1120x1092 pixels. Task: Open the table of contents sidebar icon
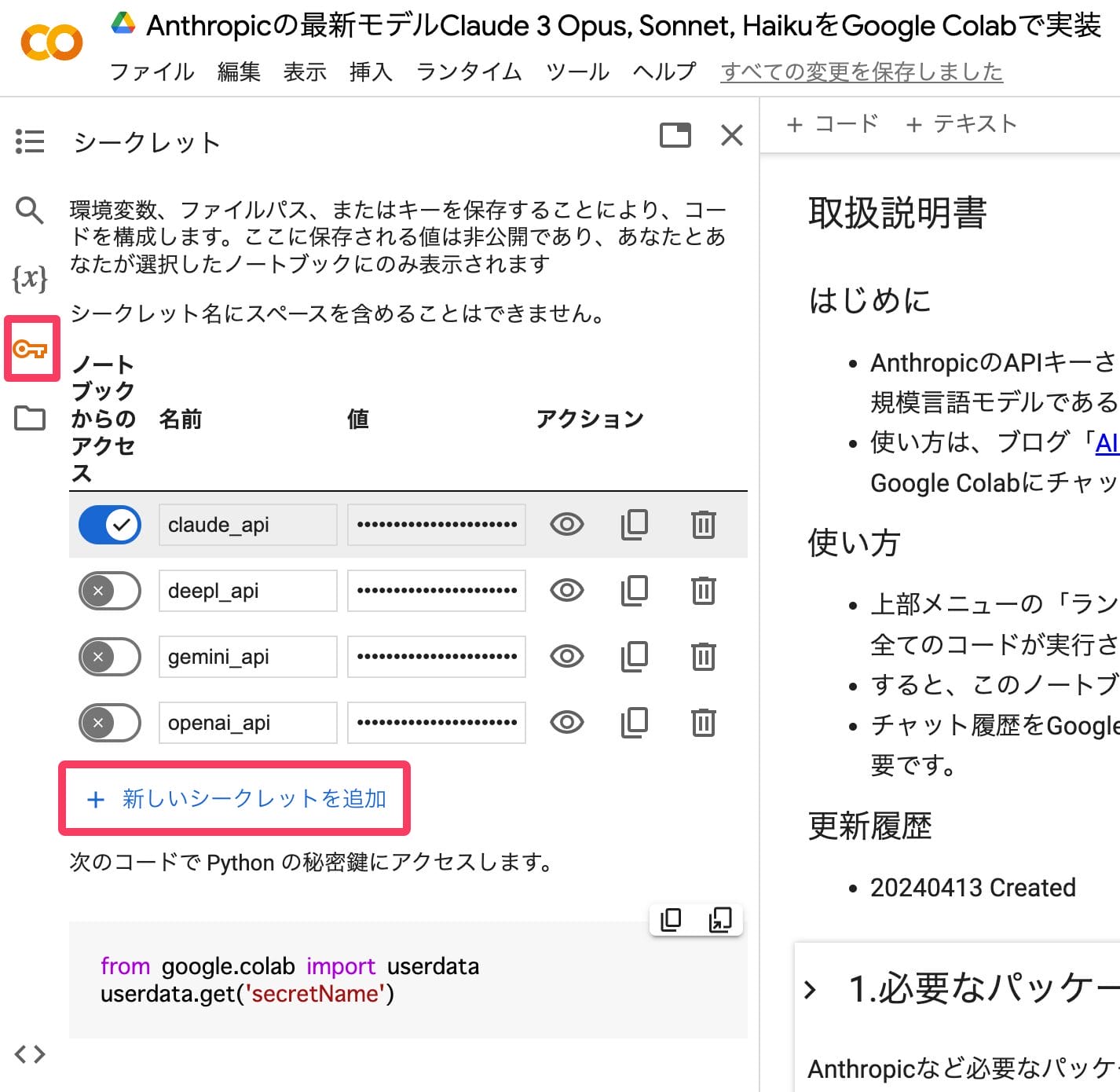click(x=30, y=141)
